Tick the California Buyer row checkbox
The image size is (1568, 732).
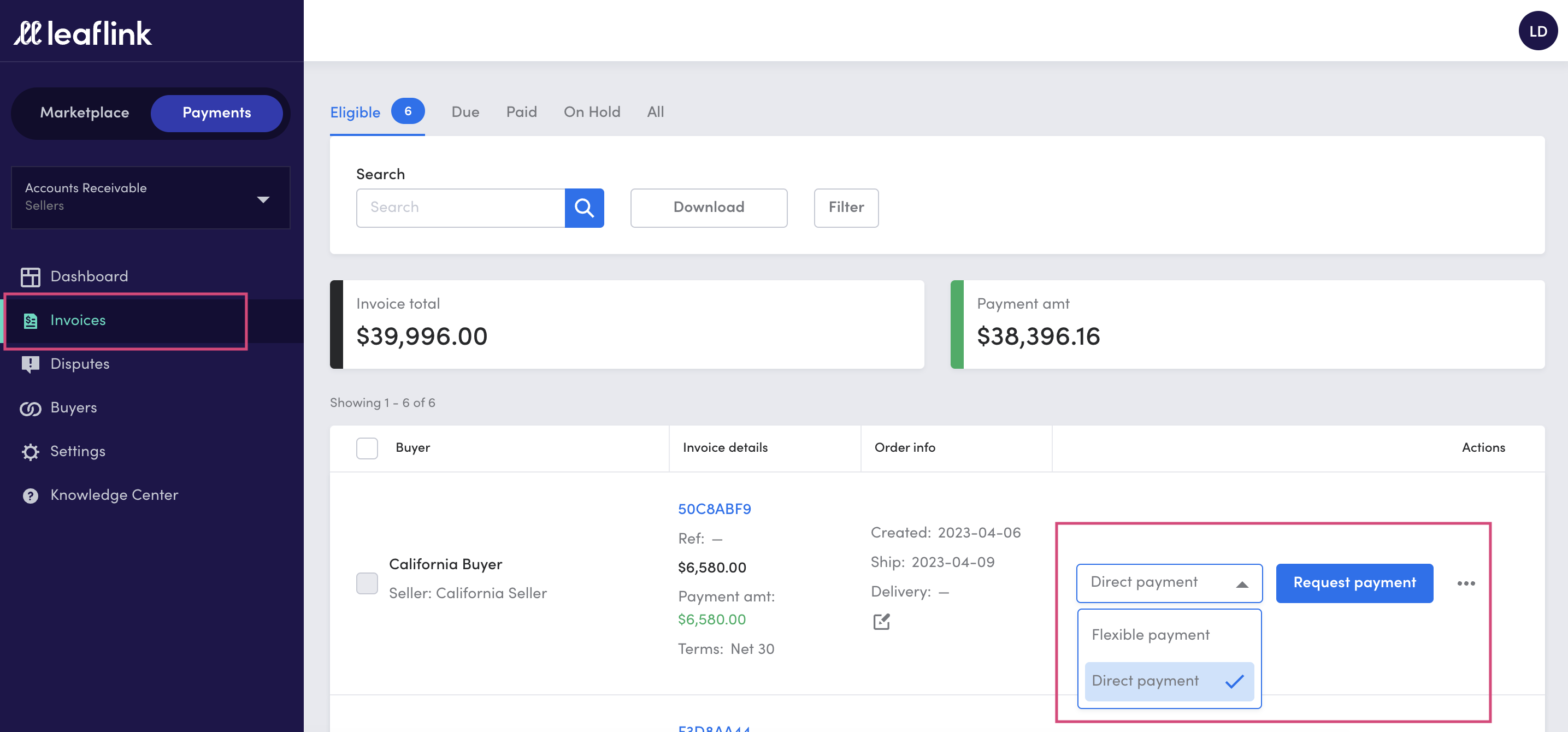[x=367, y=583]
